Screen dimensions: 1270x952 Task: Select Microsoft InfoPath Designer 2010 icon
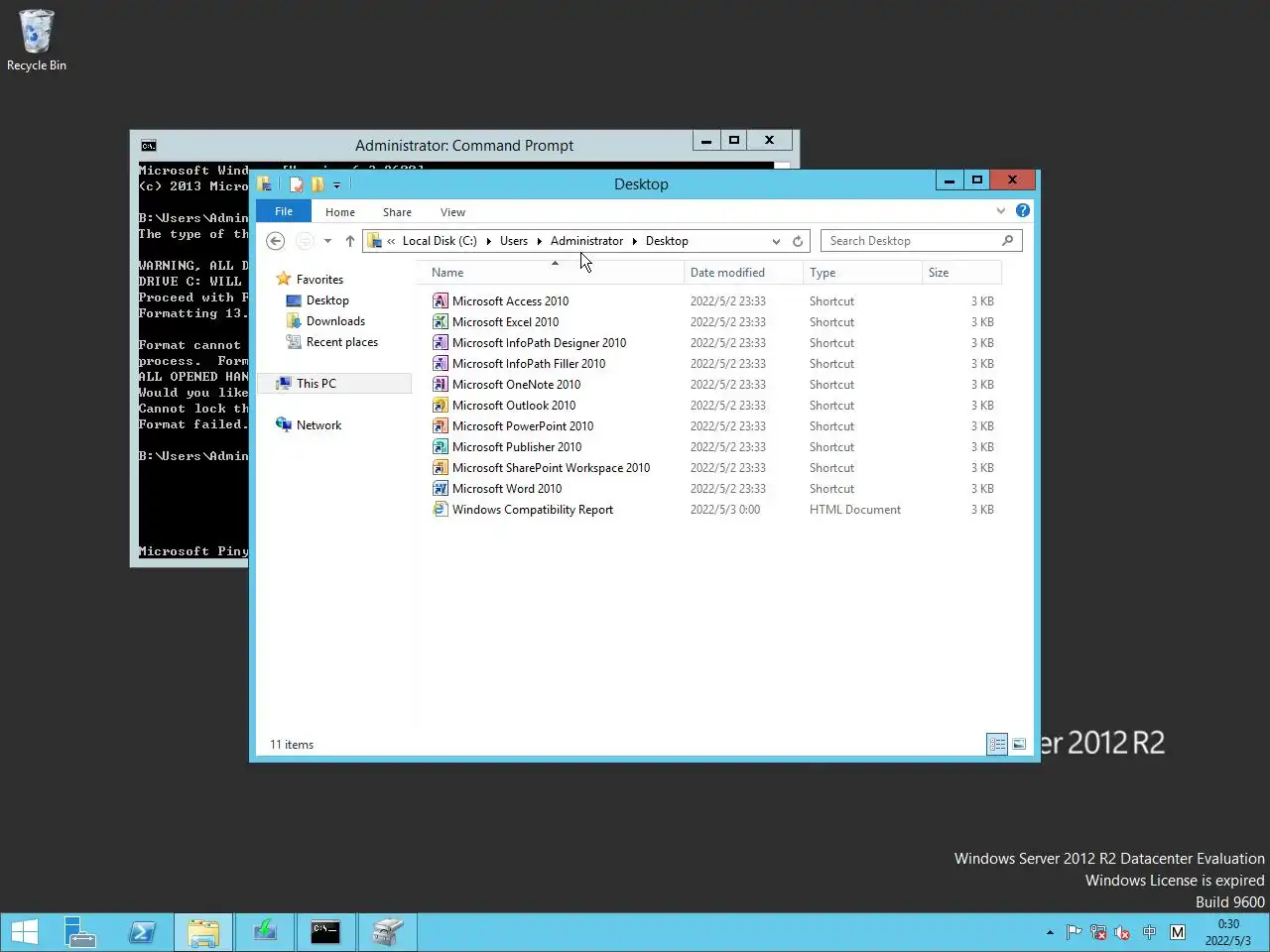click(x=441, y=342)
